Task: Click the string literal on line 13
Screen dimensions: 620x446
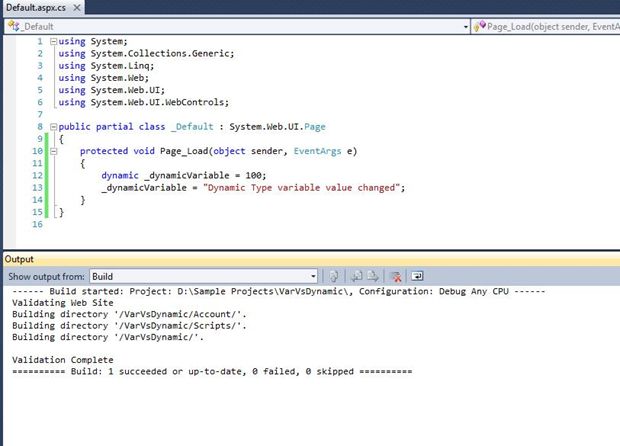Action: coord(301,188)
